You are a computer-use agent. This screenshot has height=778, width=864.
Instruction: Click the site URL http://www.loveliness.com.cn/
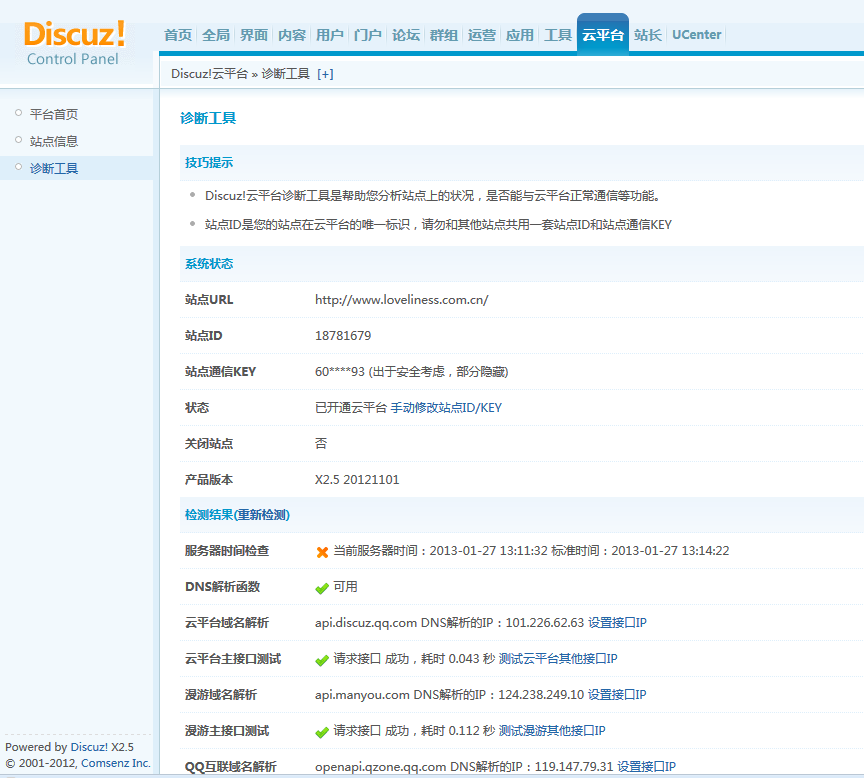click(x=402, y=300)
